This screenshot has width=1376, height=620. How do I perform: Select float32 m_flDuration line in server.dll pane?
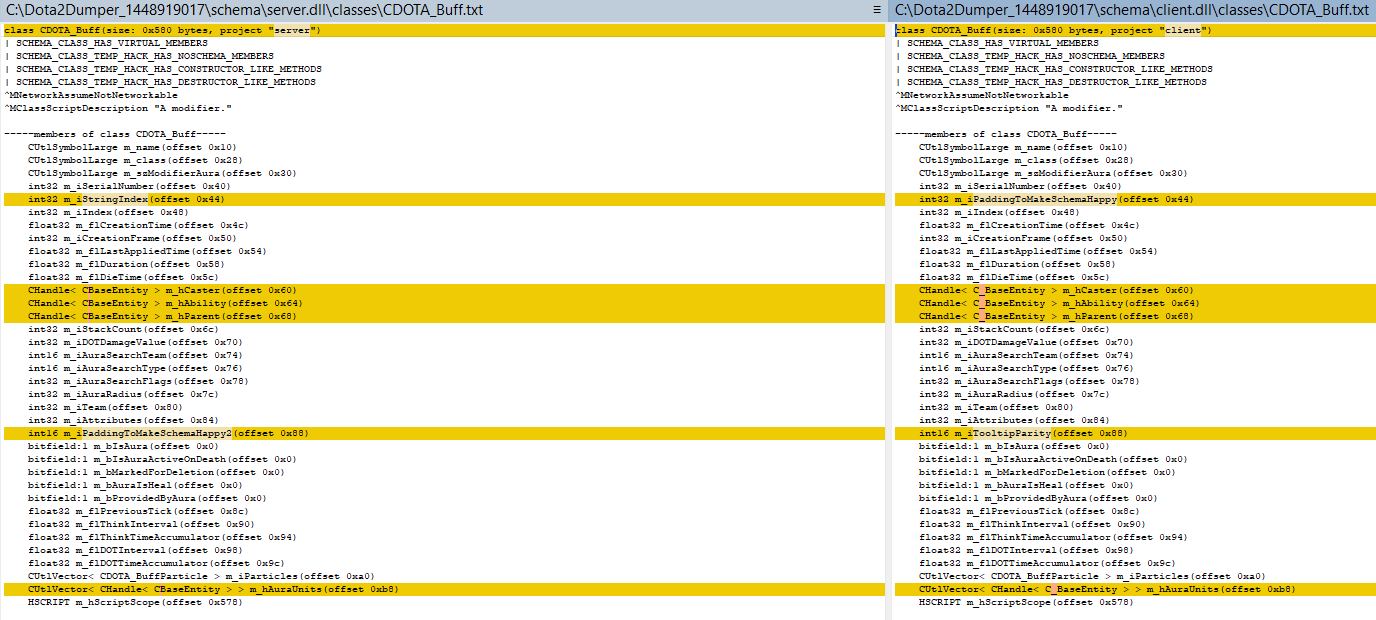point(126,264)
